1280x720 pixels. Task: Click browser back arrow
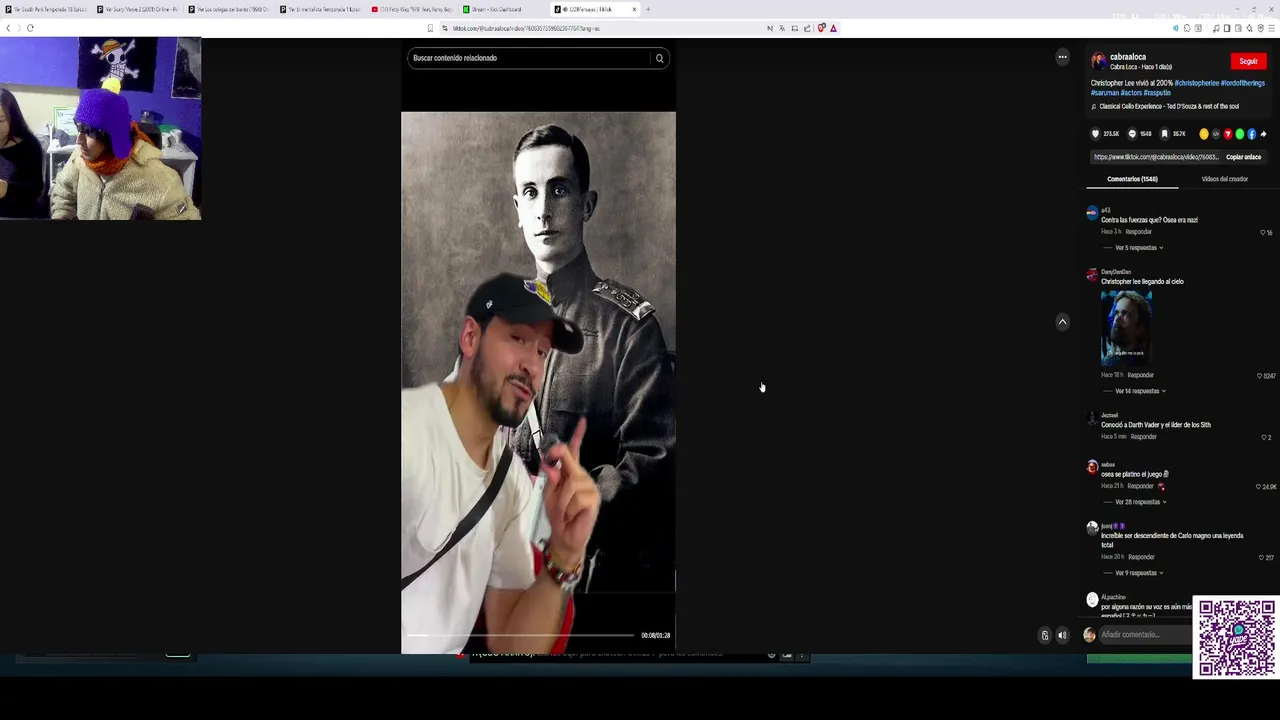(8, 28)
